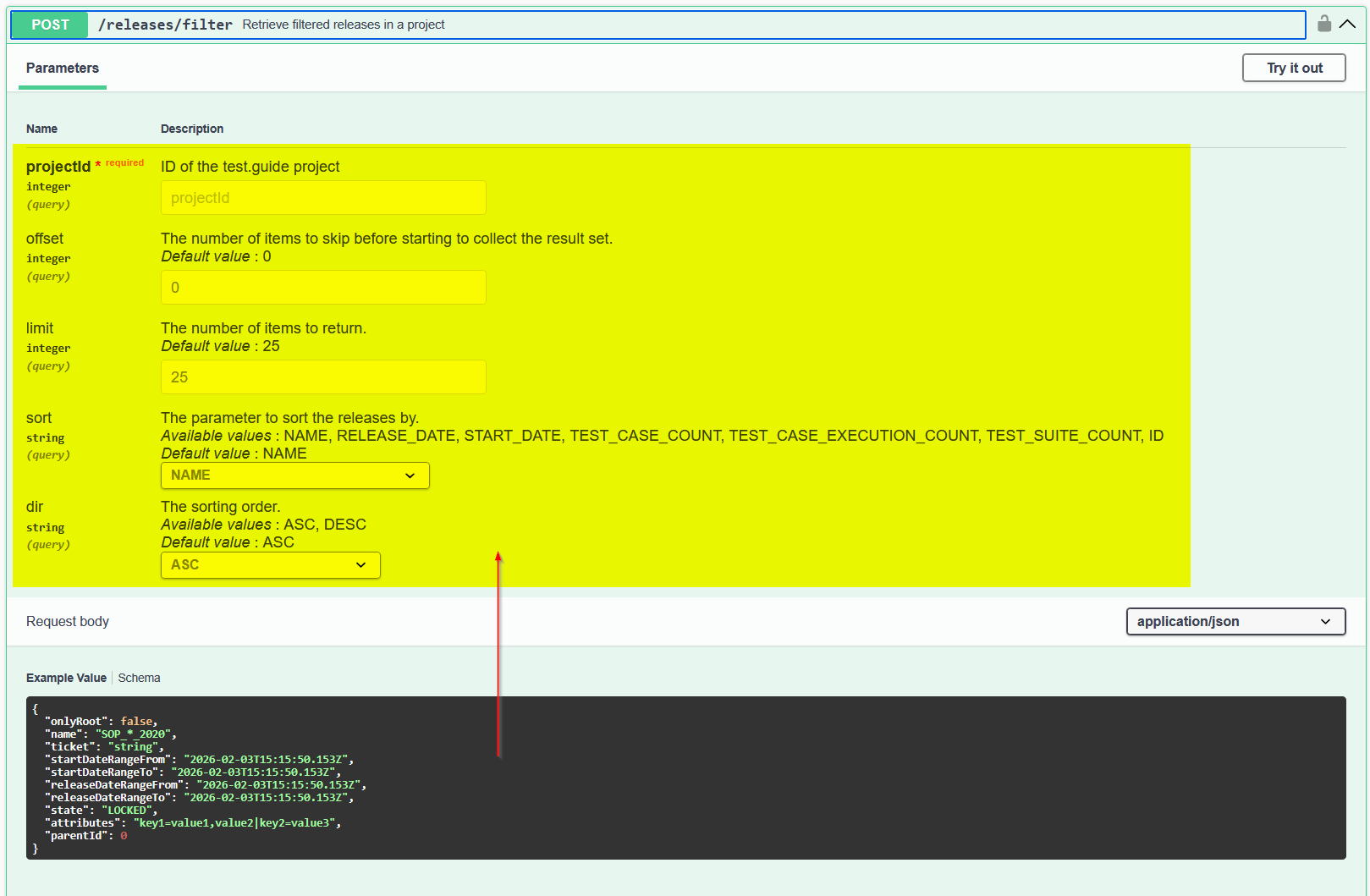
Task: Click the chevron arrow on the media type selector
Action: [1325, 621]
